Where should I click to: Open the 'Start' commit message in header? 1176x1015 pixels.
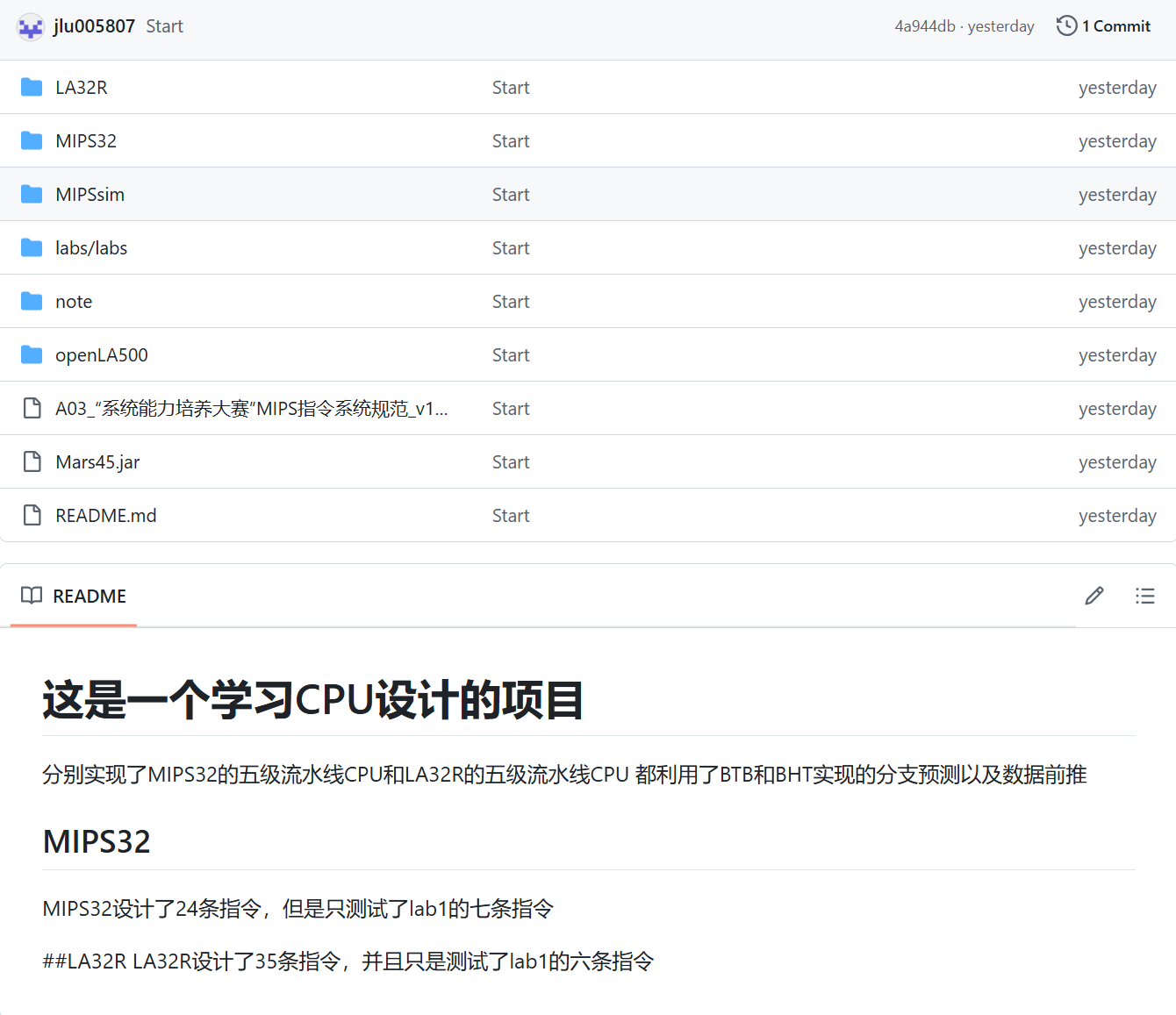point(164,26)
